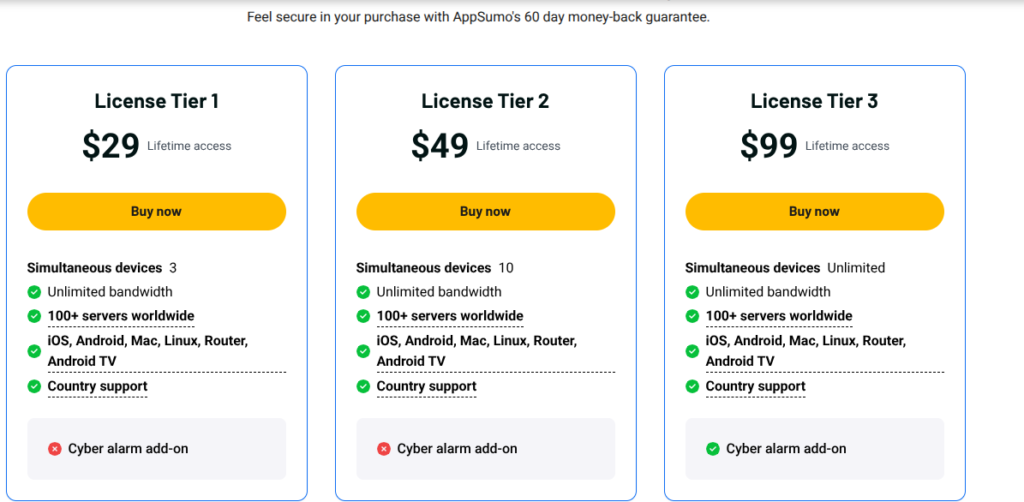
Task: Click Tier 2 'iOS, Android, Mac, Linux, Router' text
Action: 477,341
